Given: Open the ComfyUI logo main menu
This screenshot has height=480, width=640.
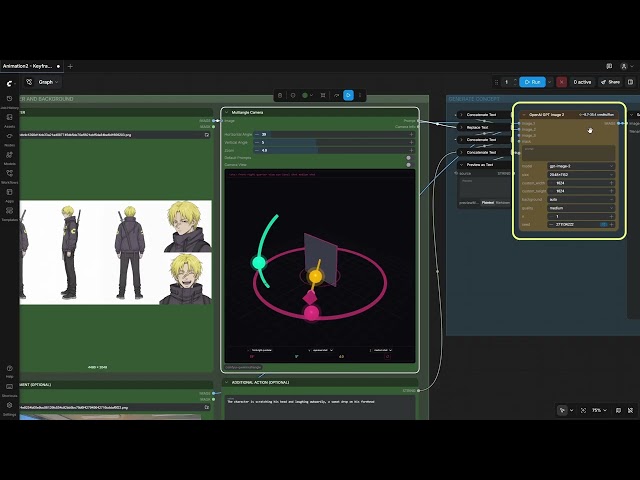Looking at the screenshot, I should pos(9,83).
